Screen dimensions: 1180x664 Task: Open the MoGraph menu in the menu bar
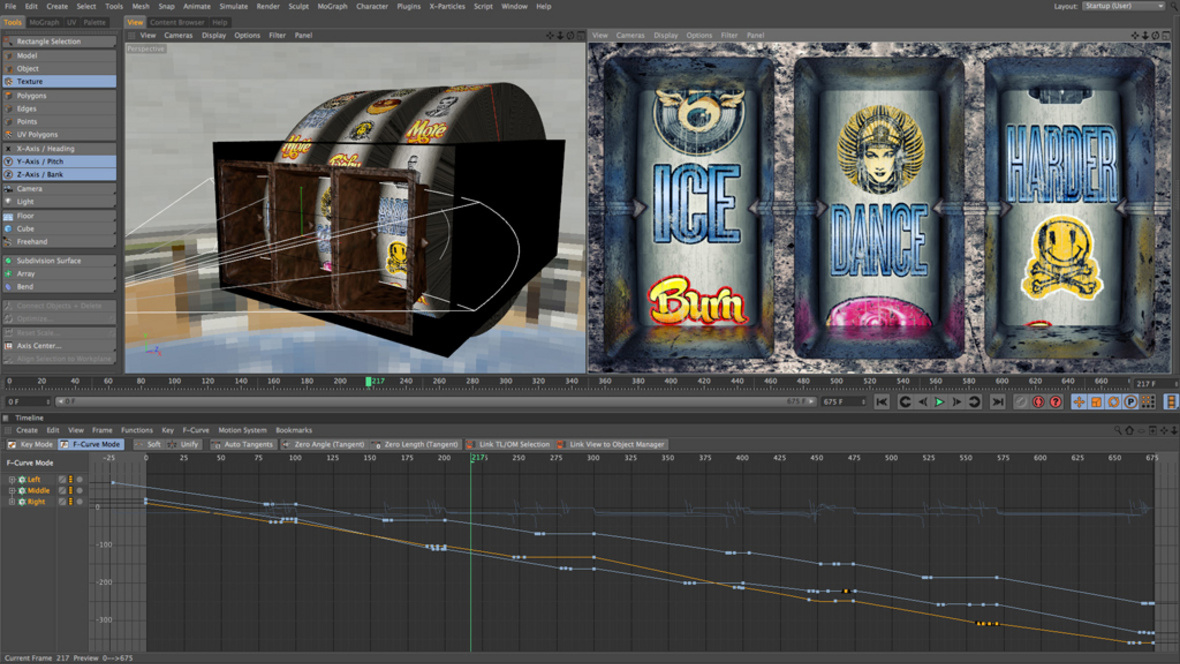click(x=332, y=6)
